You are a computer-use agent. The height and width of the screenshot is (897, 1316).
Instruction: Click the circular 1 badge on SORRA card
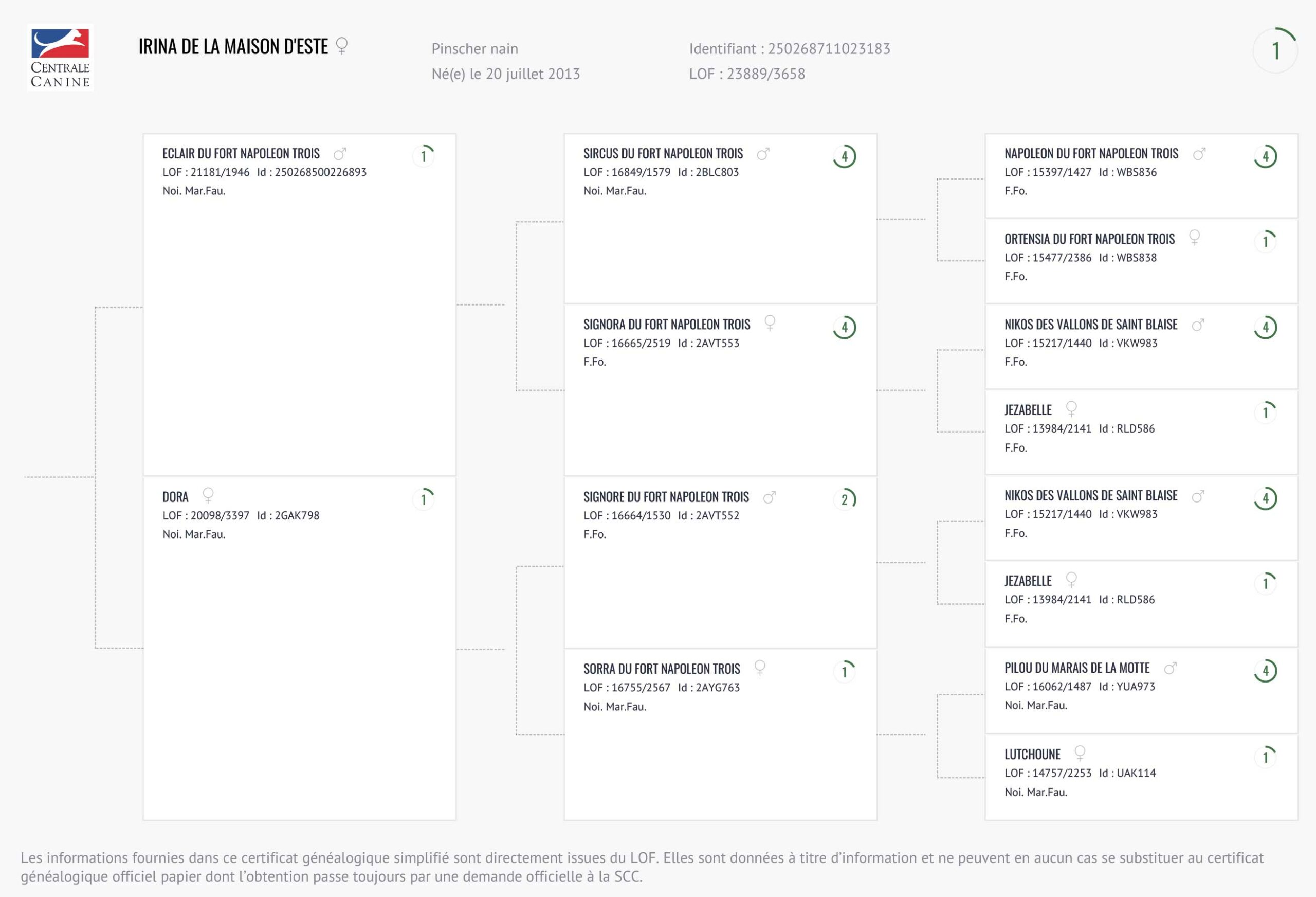(x=844, y=672)
